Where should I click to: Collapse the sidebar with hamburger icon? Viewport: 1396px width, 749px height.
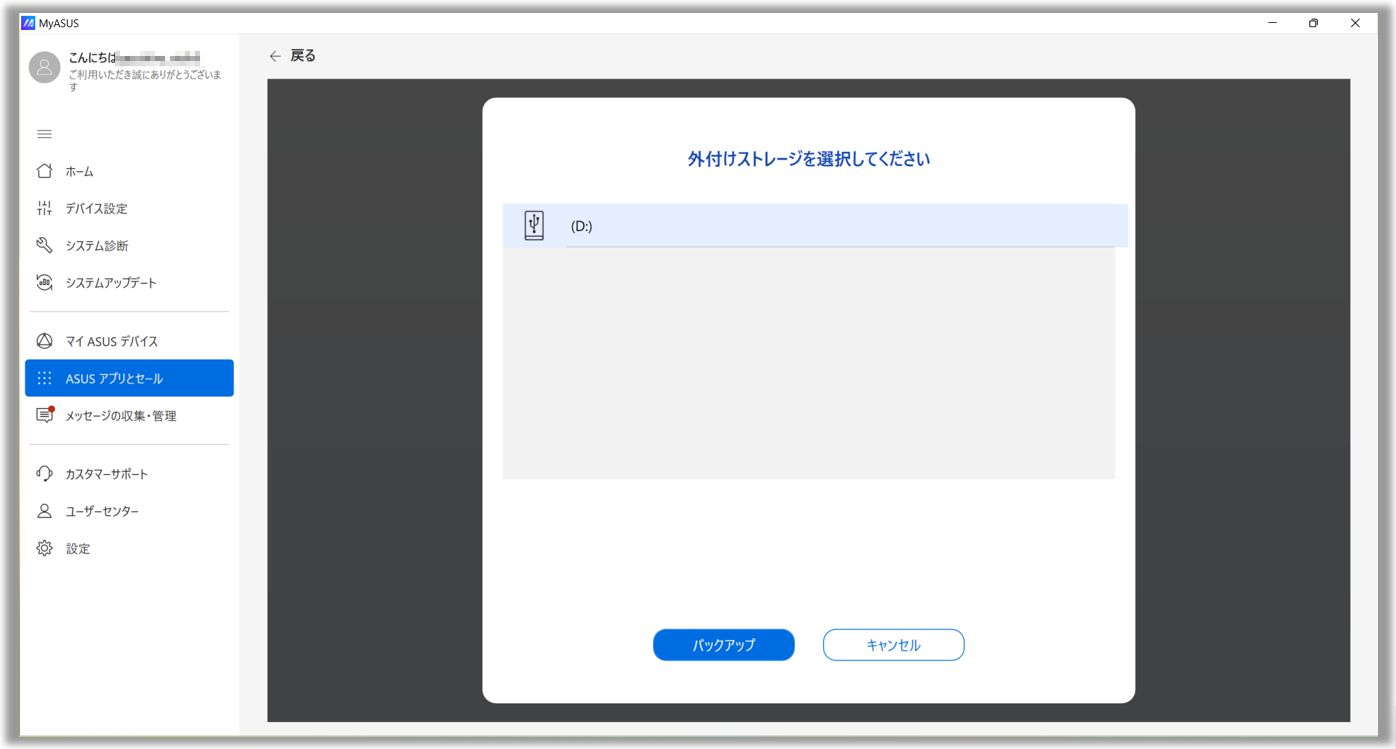tap(44, 134)
